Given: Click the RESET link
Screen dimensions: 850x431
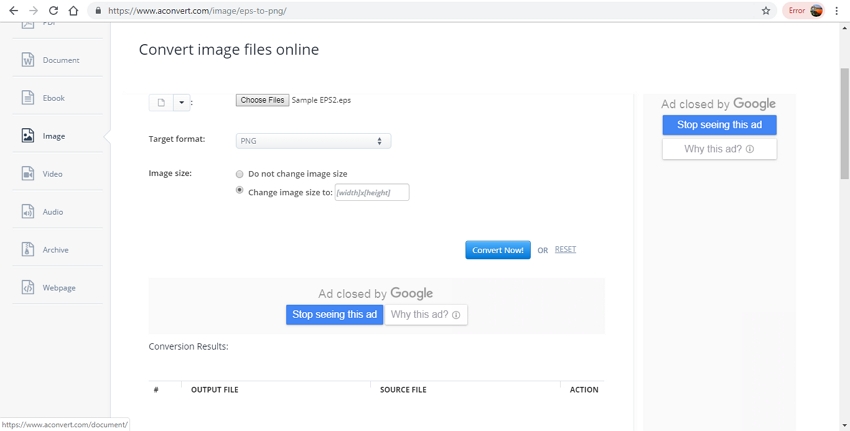Looking at the screenshot, I should pos(565,250).
